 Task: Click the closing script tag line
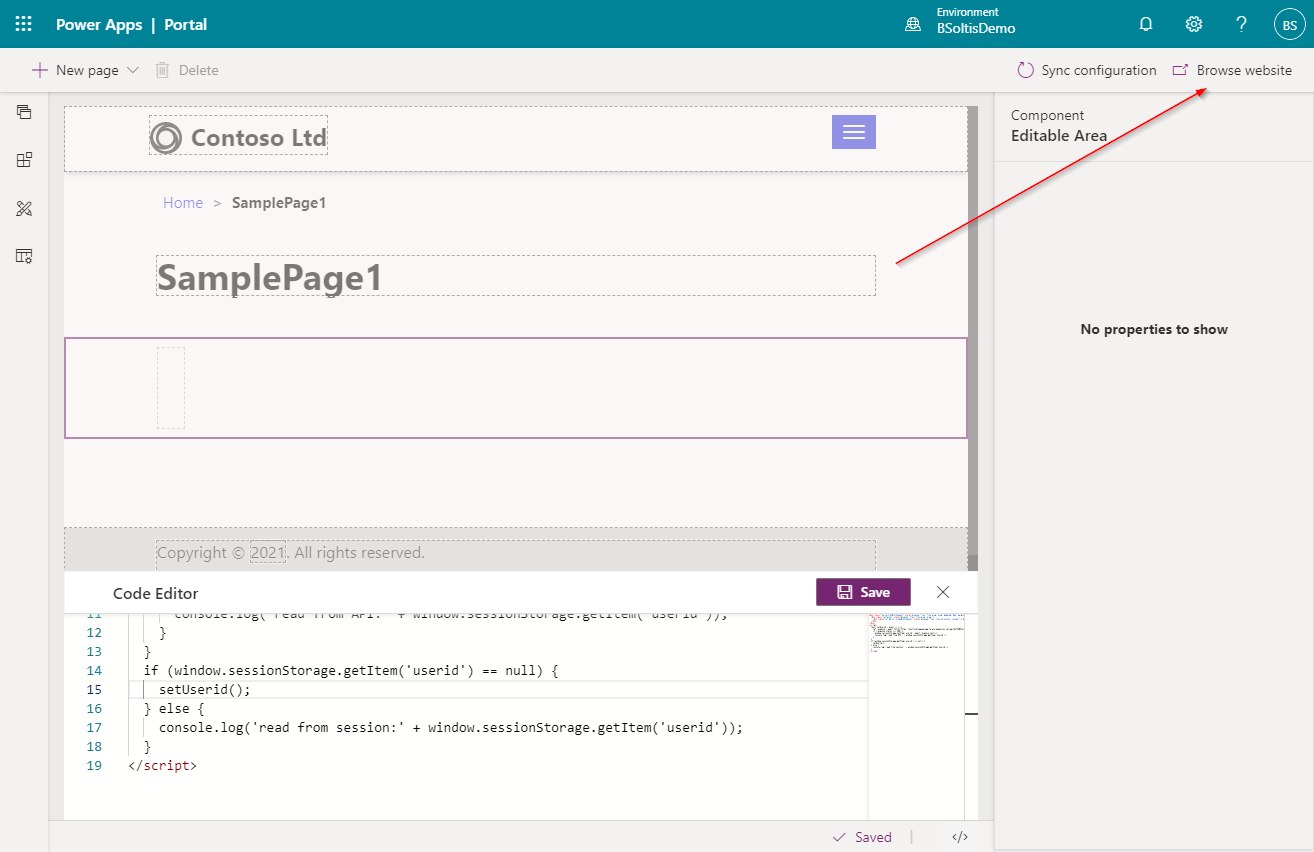click(162, 766)
